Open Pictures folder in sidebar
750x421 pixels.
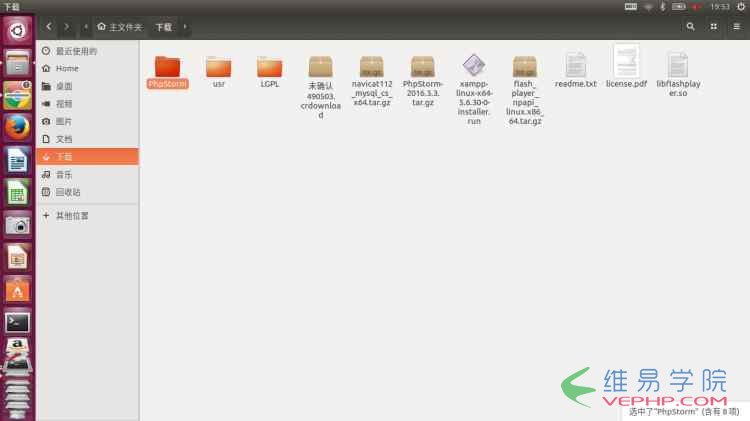(x=88, y=122)
